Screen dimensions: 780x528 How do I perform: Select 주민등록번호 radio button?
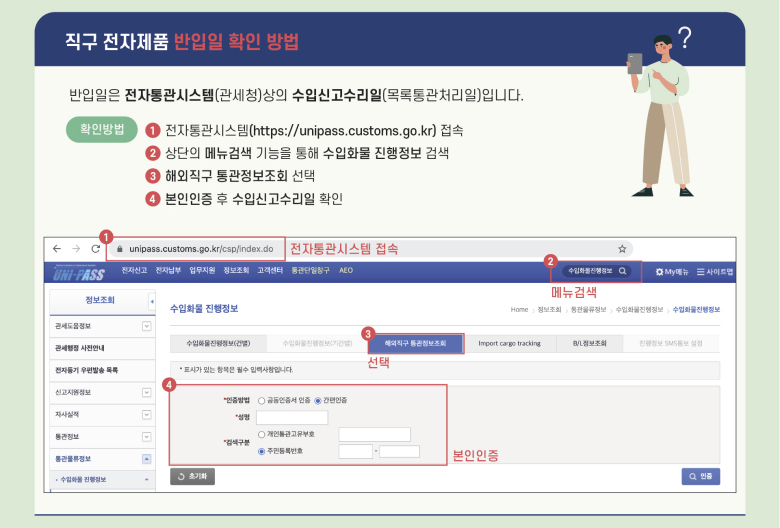261,451
